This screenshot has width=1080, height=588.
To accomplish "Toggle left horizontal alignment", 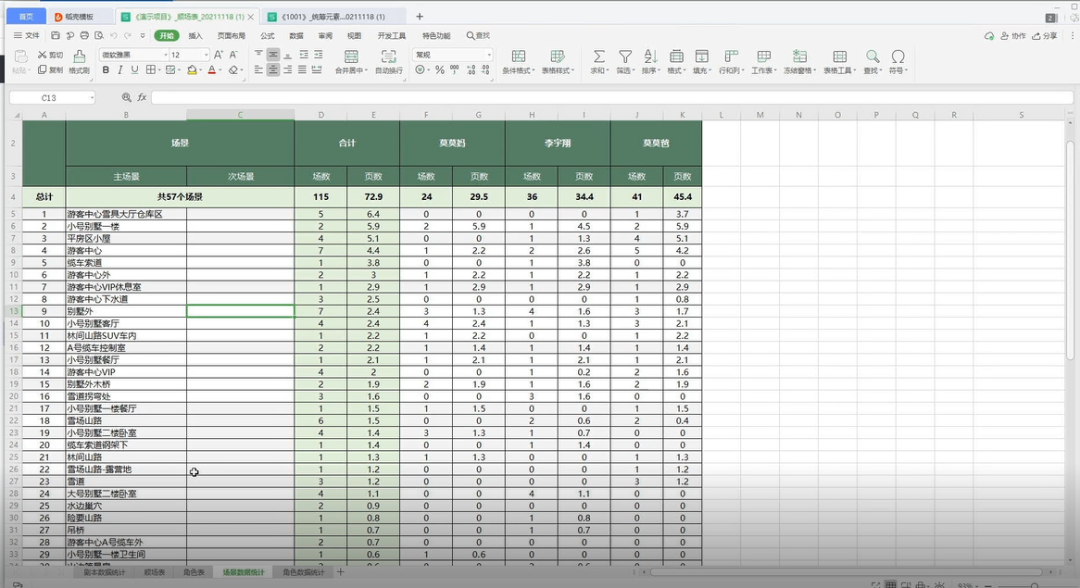I will point(259,70).
